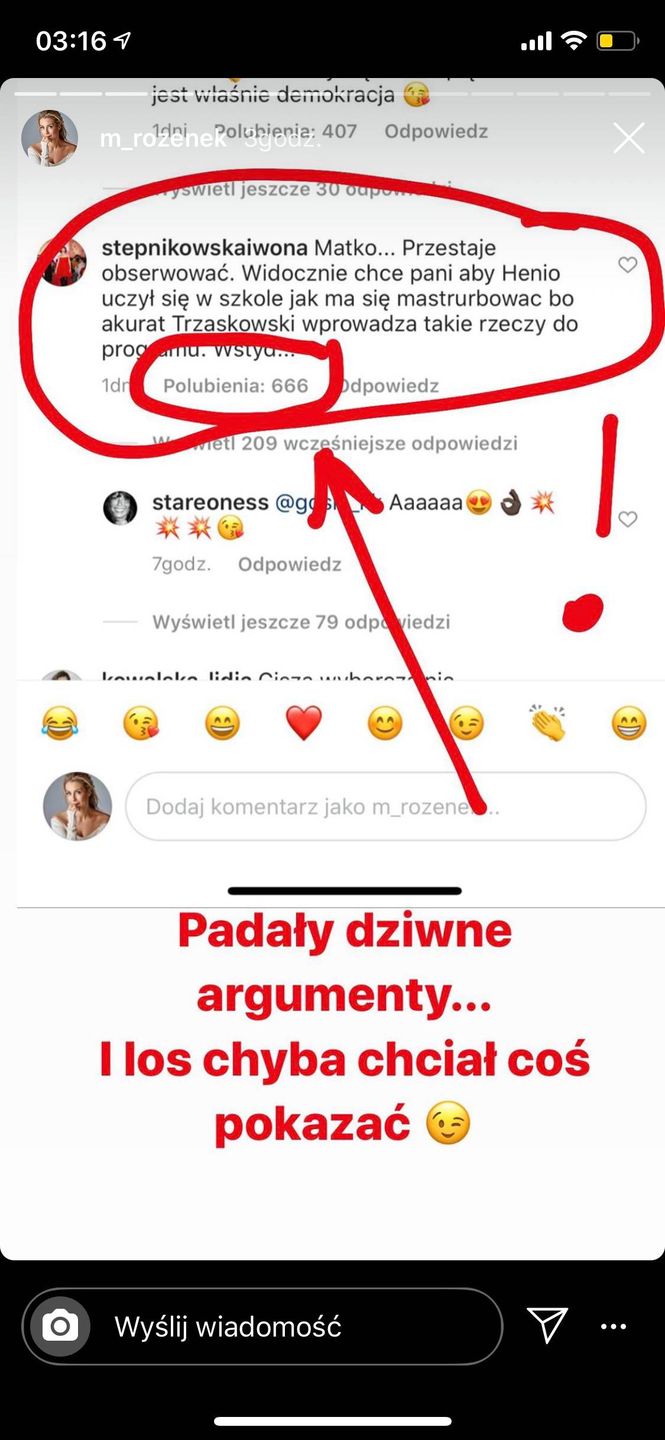665x1440 pixels.
Task: Like the stareoness reply with heart icon
Action: click(627, 519)
